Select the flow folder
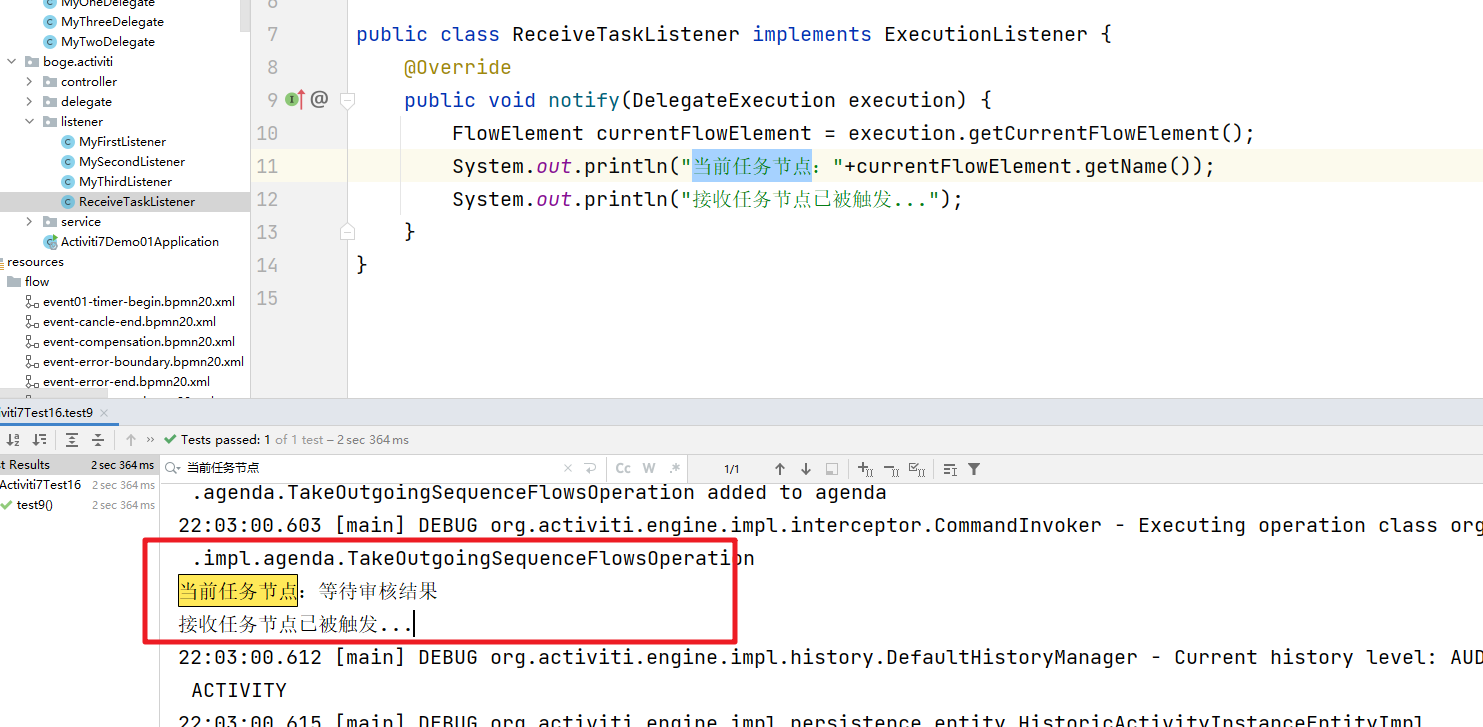Image resolution: width=1483 pixels, height=727 pixels. pyautogui.click(x=37, y=282)
